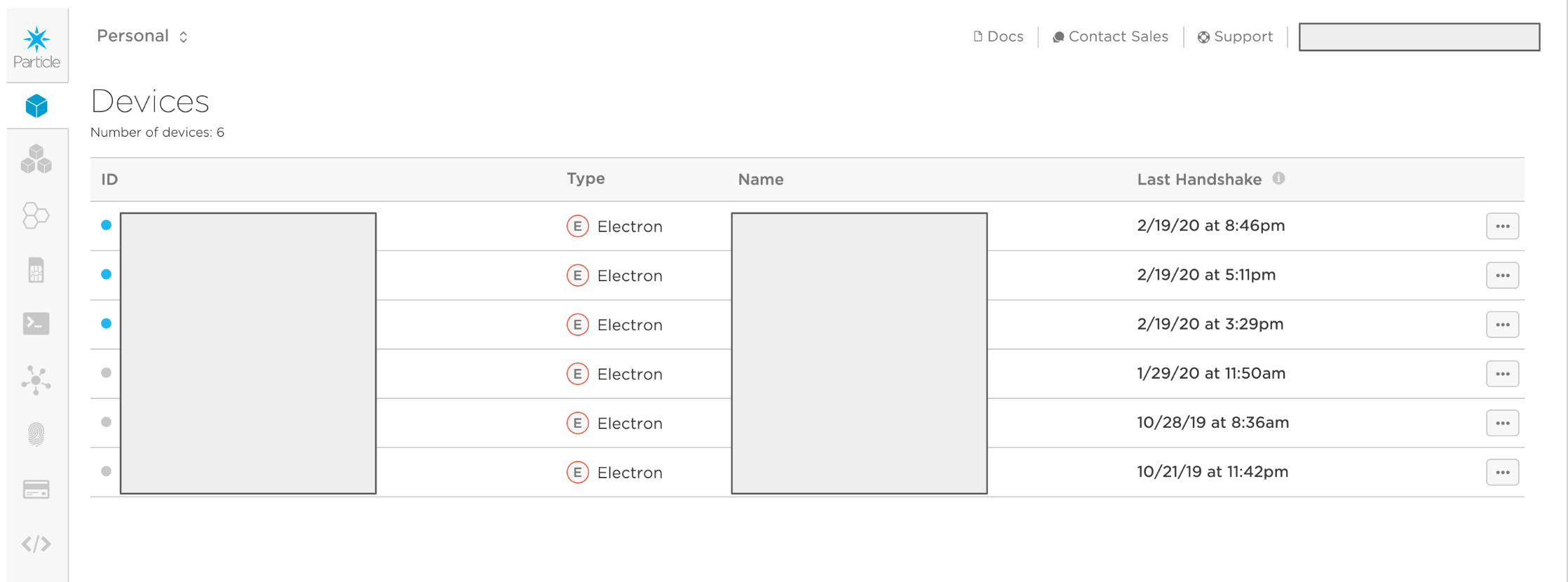Expand the Personal account switcher
This screenshot has width=1568, height=582.
click(x=142, y=36)
